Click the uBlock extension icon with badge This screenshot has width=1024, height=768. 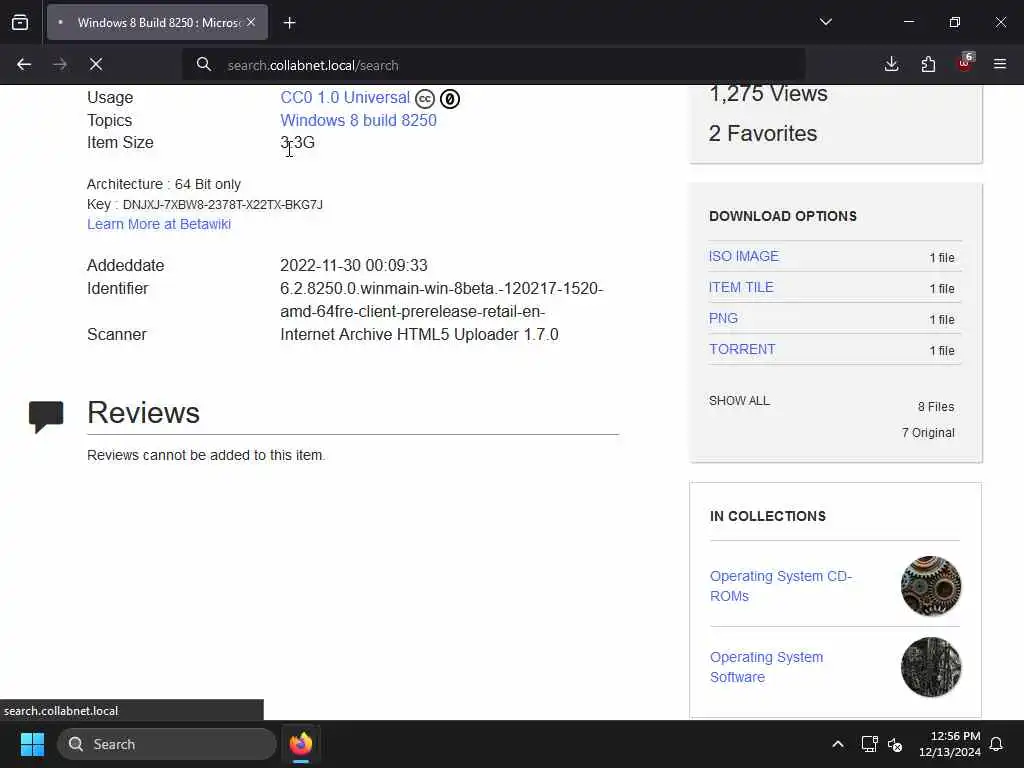tap(965, 63)
